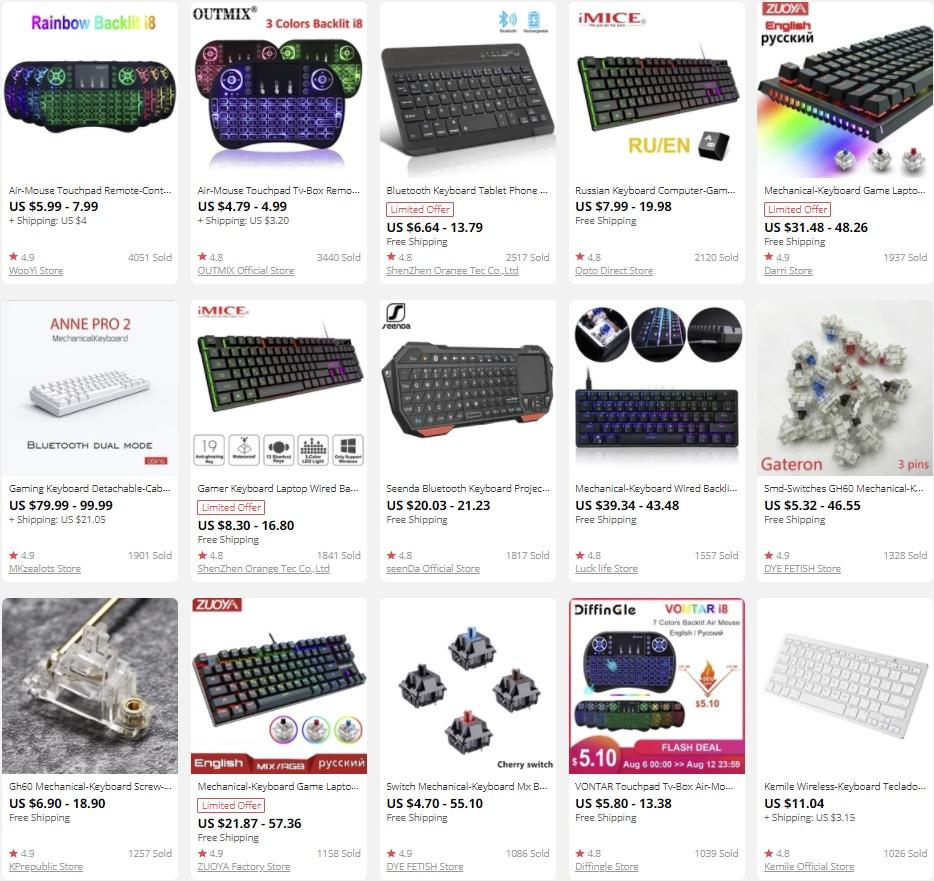The width and height of the screenshot is (934, 881).
Task: Go to MKzealots Store
Action: (x=45, y=568)
